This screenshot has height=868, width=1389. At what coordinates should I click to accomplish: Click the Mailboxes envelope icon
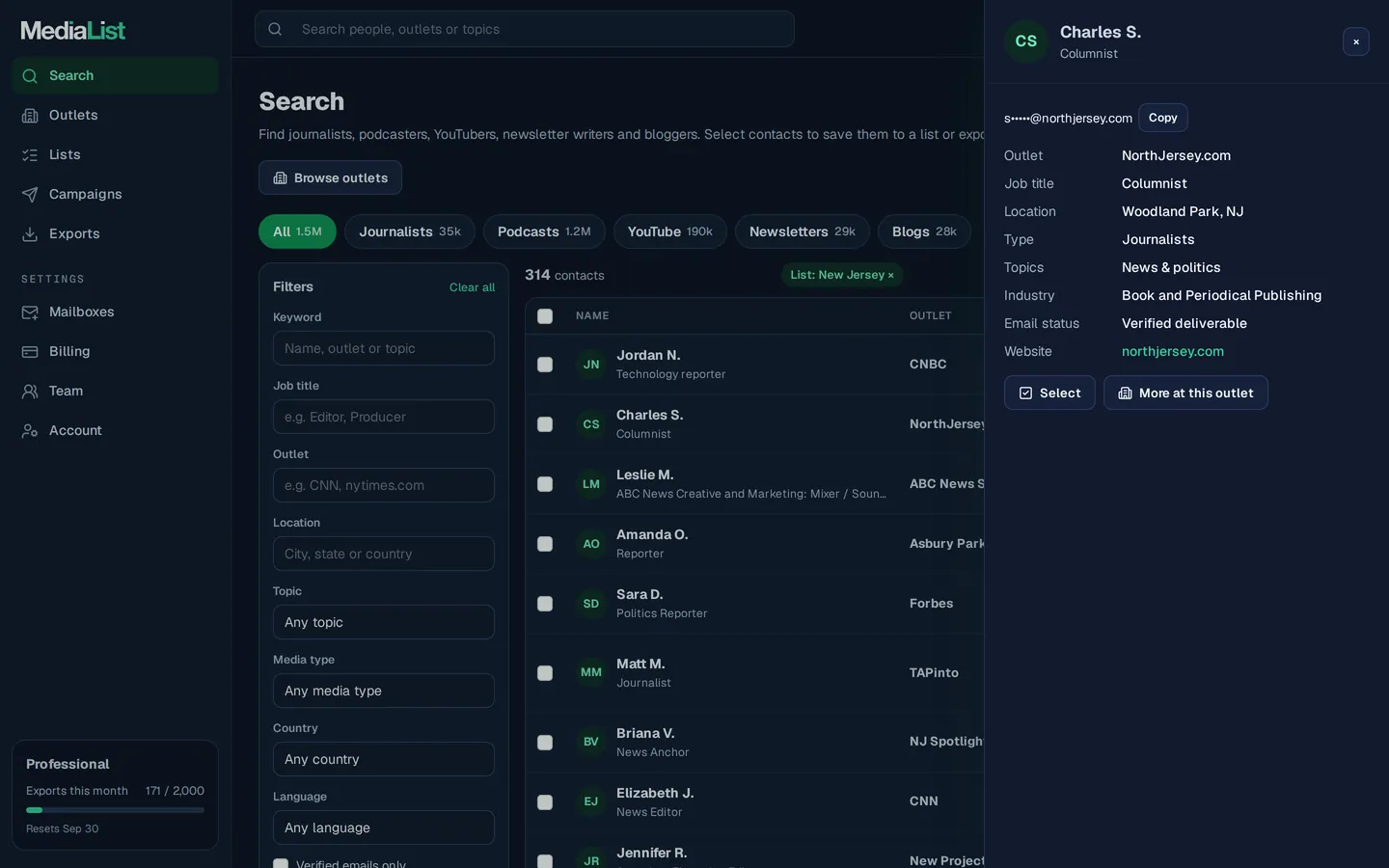click(30, 312)
